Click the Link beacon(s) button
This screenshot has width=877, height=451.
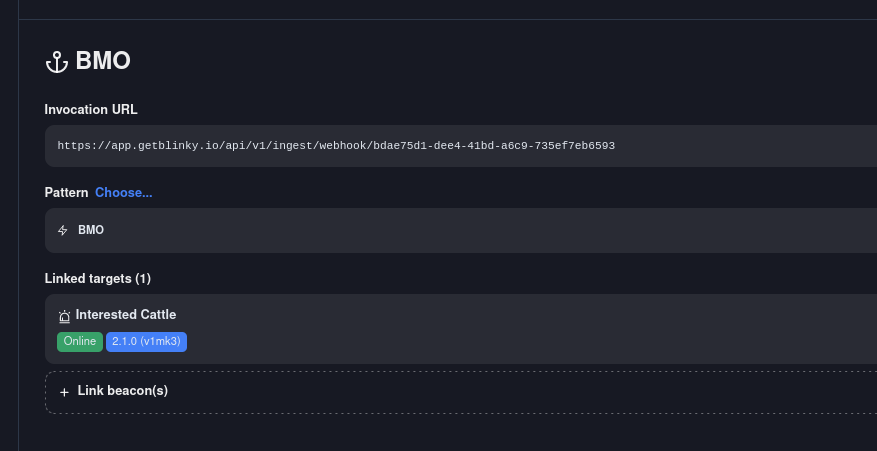461,392
